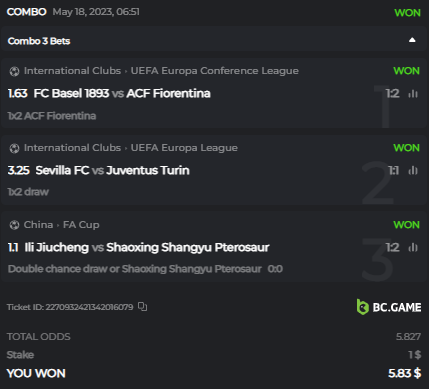Click the BC.GAME logo
This screenshot has width=429, height=389.
point(389,307)
